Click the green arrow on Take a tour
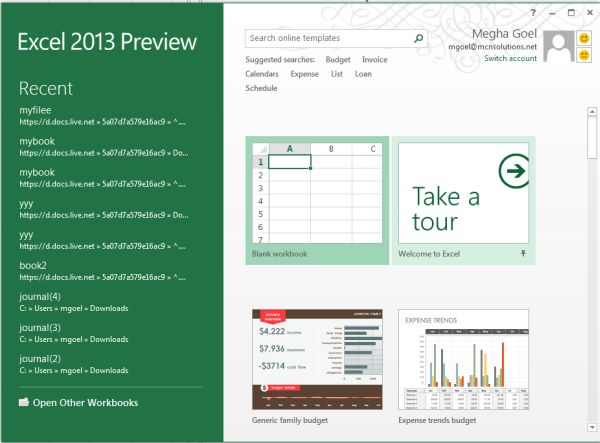This screenshot has height=443, width=600. click(x=514, y=171)
